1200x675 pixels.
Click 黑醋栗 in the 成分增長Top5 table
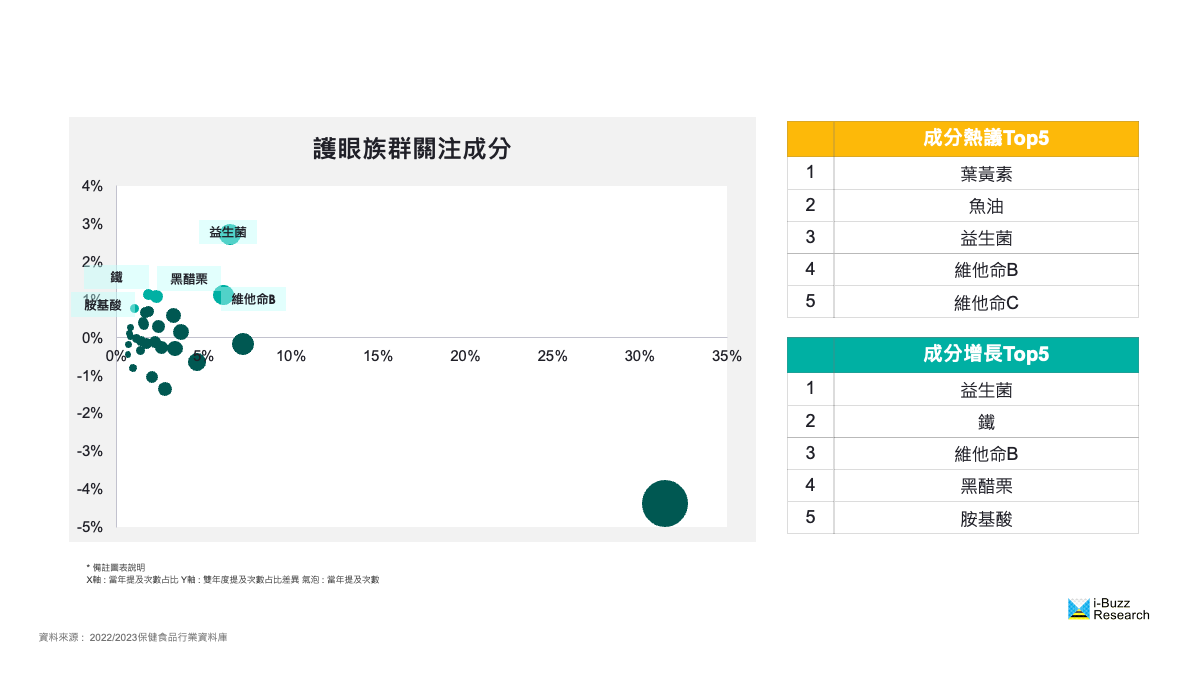point(985,486)
